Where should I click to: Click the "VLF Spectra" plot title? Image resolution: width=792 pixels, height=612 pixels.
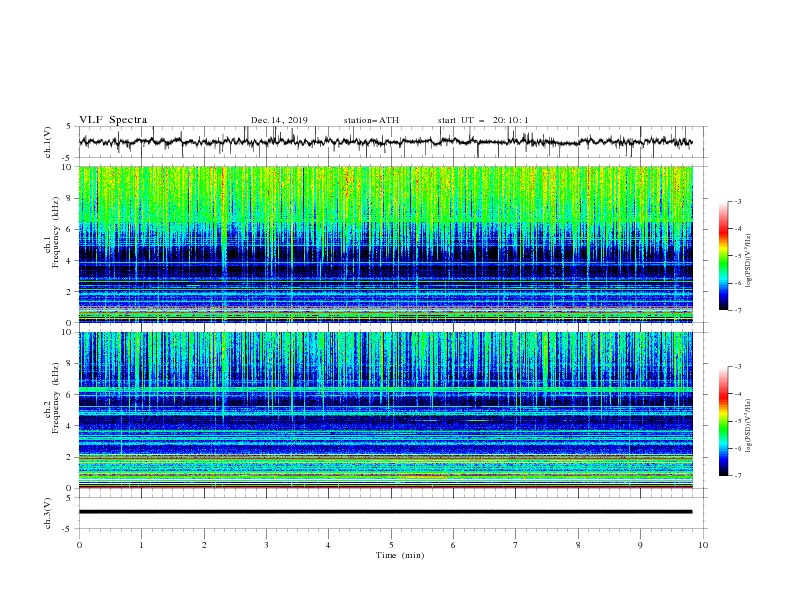113,120
